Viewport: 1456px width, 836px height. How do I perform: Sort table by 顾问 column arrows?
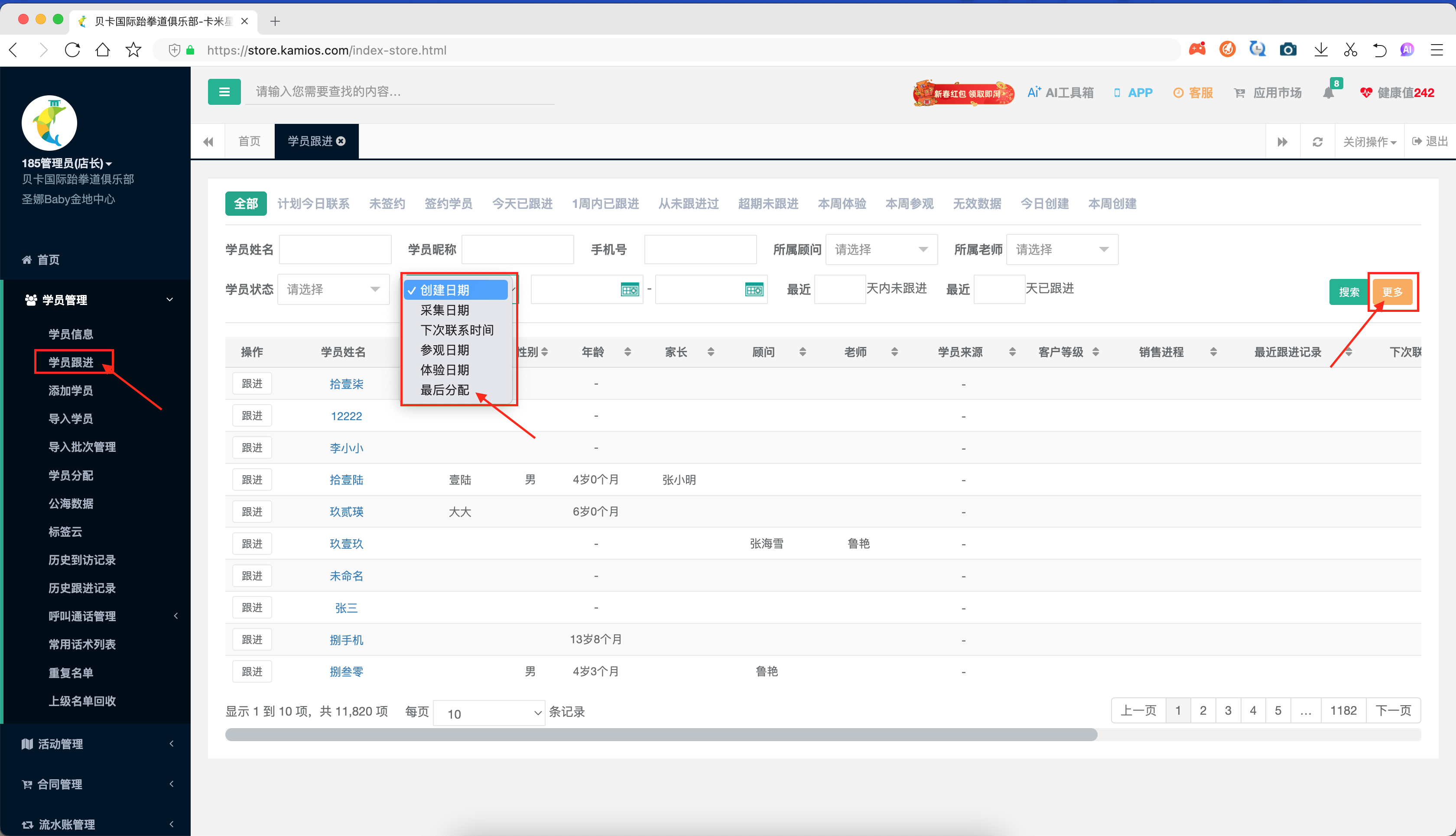803,352
